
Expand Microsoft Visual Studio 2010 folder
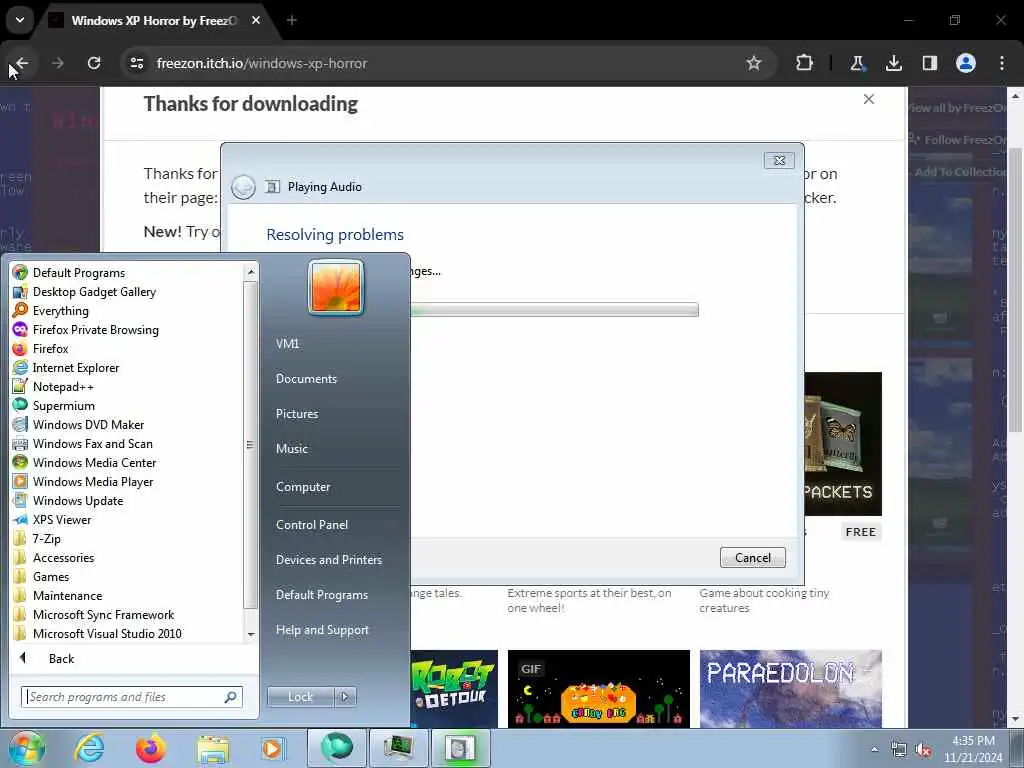pyautogui.click(x=107, y=633)
